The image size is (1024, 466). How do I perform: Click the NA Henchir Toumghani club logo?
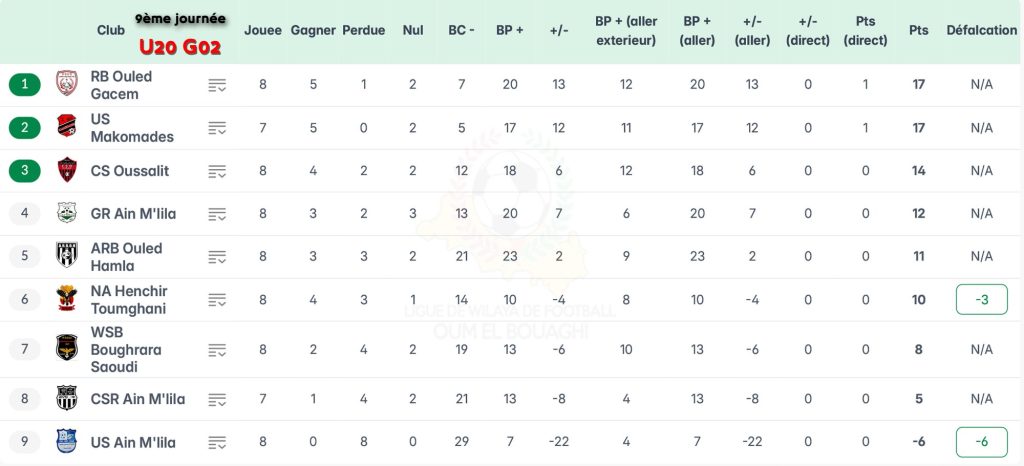pyautogui.click(x=67, y=299)
